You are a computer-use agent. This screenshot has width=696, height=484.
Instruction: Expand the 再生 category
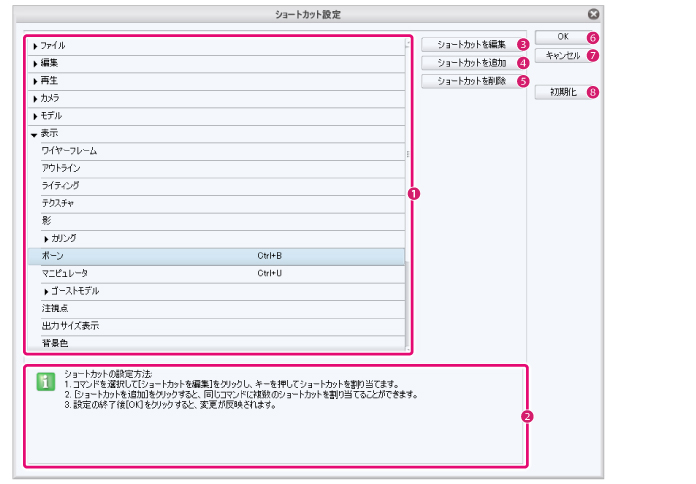[35, 81]
